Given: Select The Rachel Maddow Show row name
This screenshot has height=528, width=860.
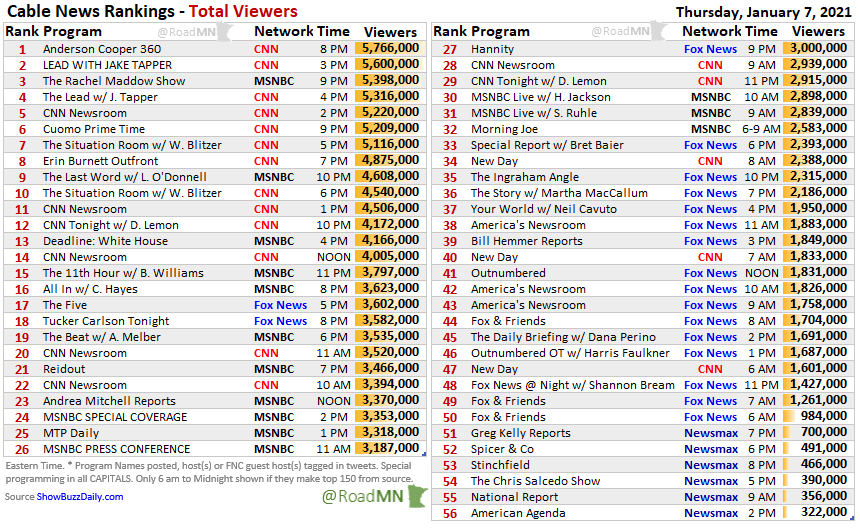Looking at the screenshot, I should [x=114, y=81].
